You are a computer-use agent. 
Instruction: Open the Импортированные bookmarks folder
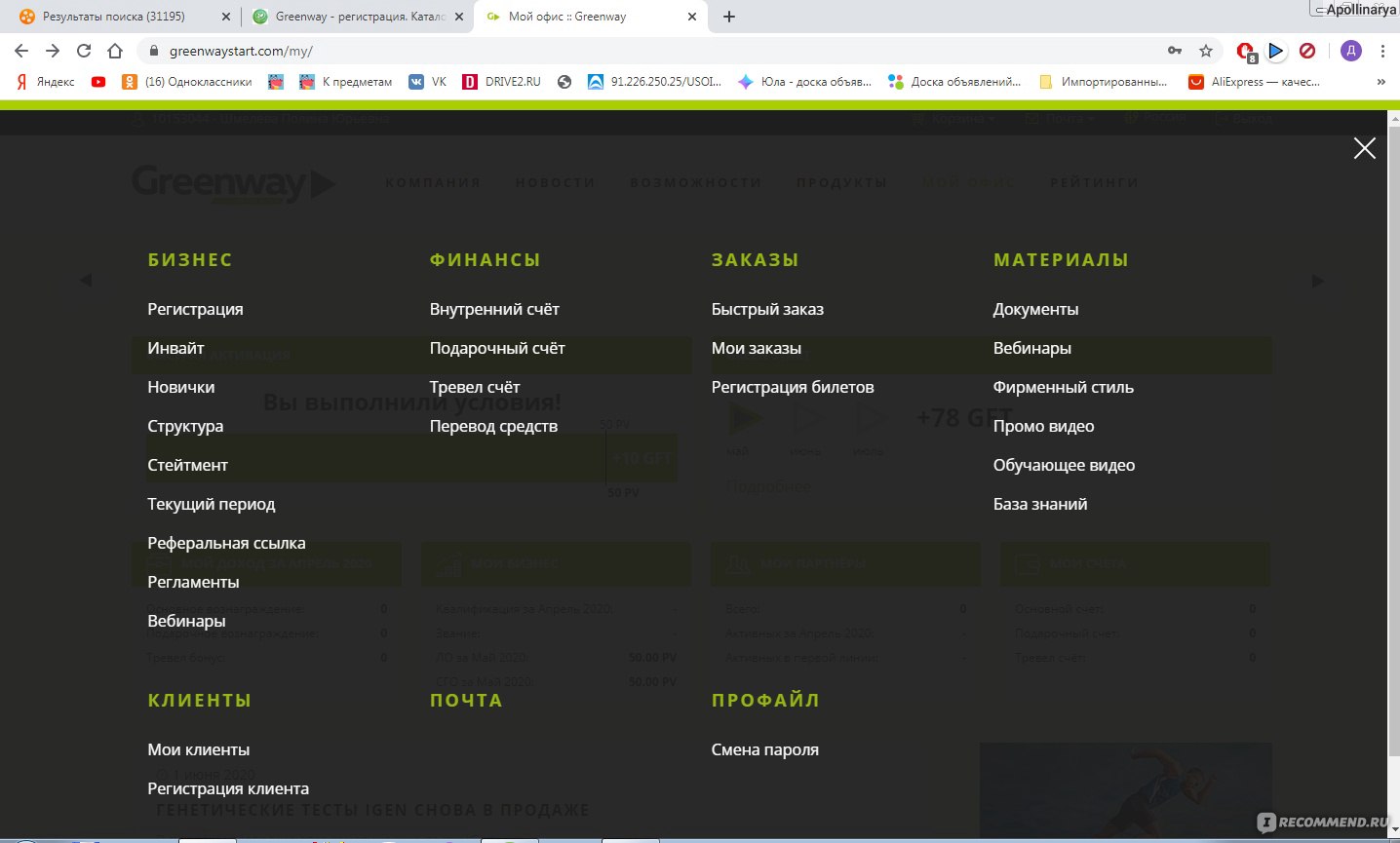[1104, 82]
